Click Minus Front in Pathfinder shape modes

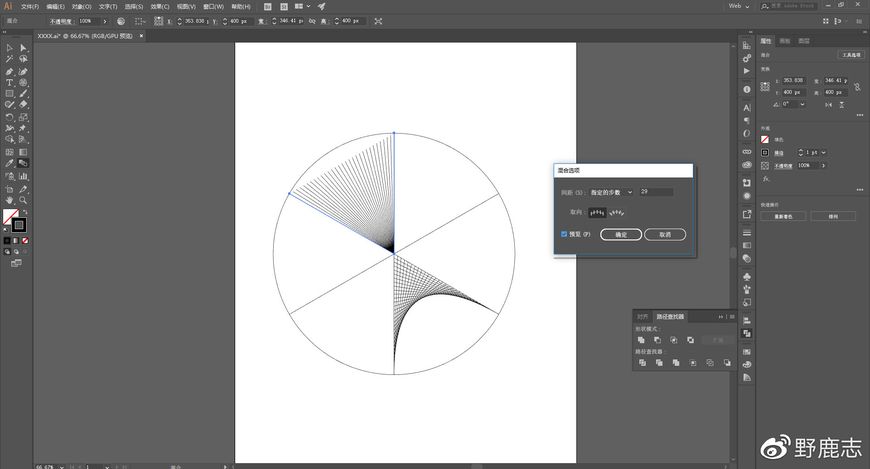(x=657, y=340)
